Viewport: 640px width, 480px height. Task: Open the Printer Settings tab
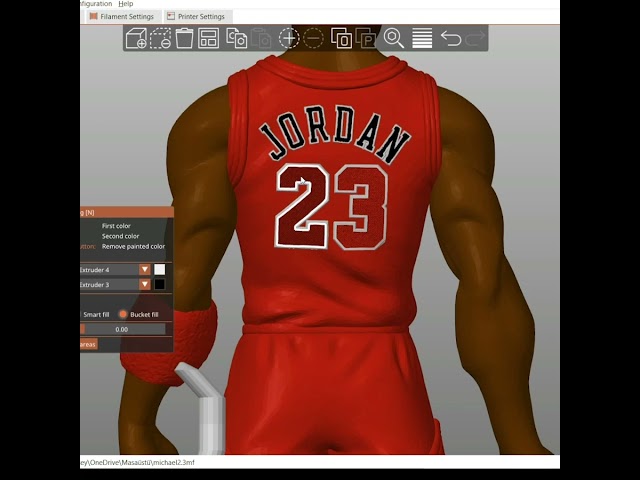coord(196,16)
